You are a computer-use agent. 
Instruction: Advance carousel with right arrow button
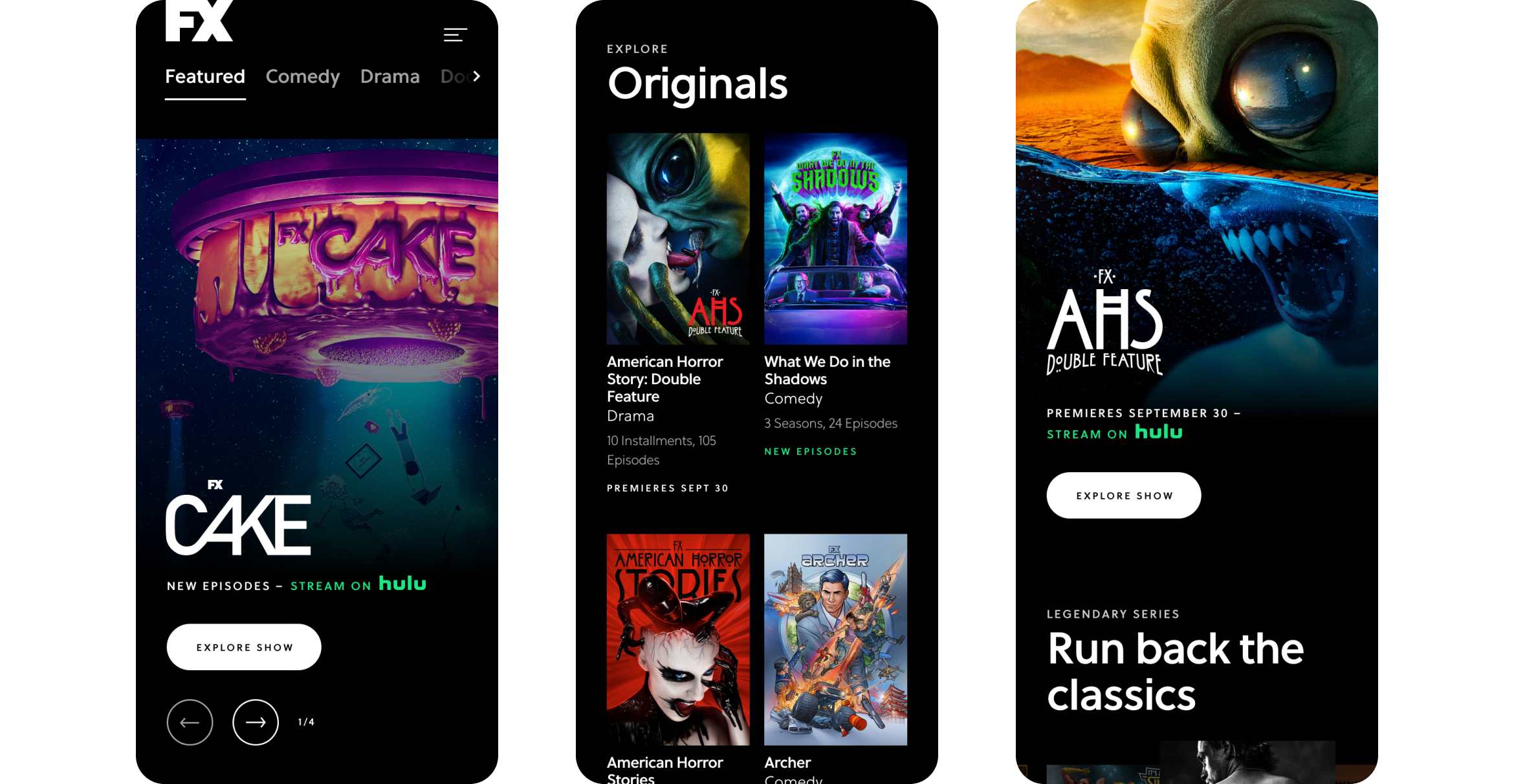256,722
